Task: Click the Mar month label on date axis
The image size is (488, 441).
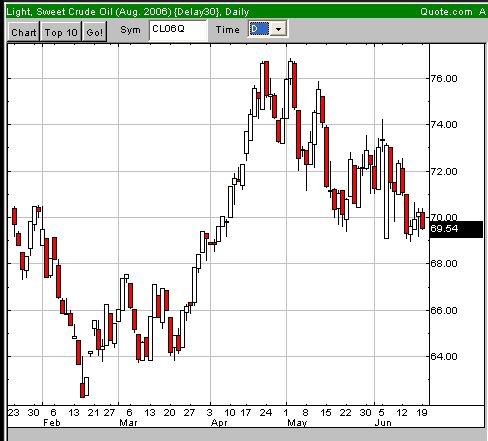Action: coord(128,423)
